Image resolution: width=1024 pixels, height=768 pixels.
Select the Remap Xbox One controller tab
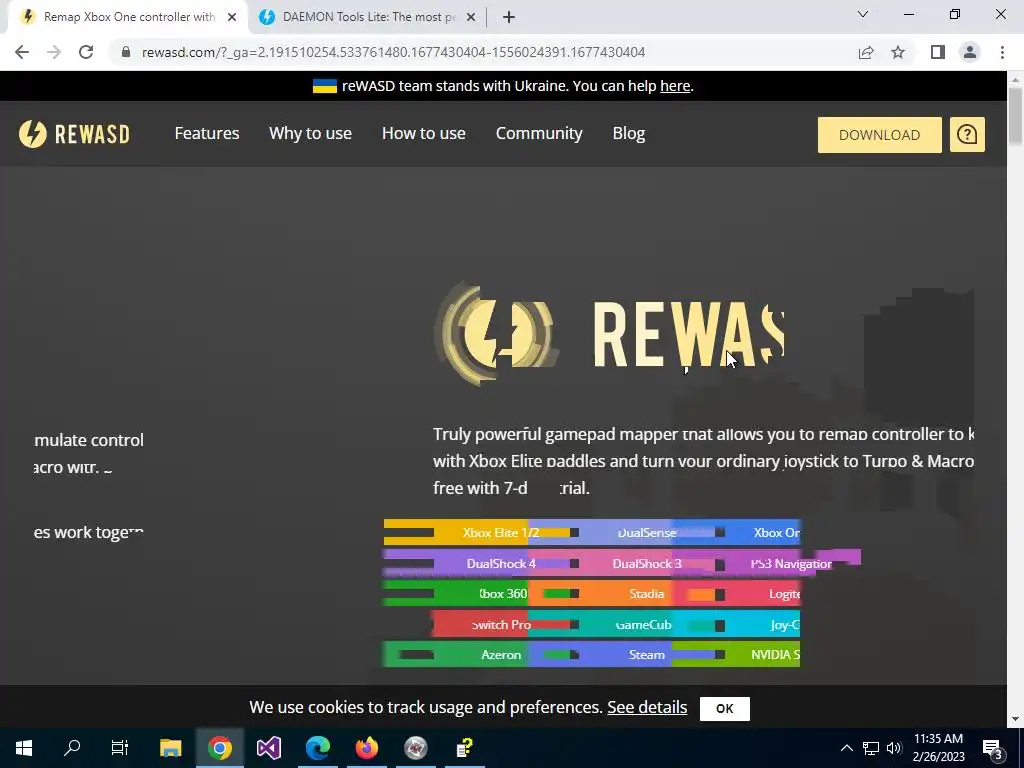(x=128, y=17)
